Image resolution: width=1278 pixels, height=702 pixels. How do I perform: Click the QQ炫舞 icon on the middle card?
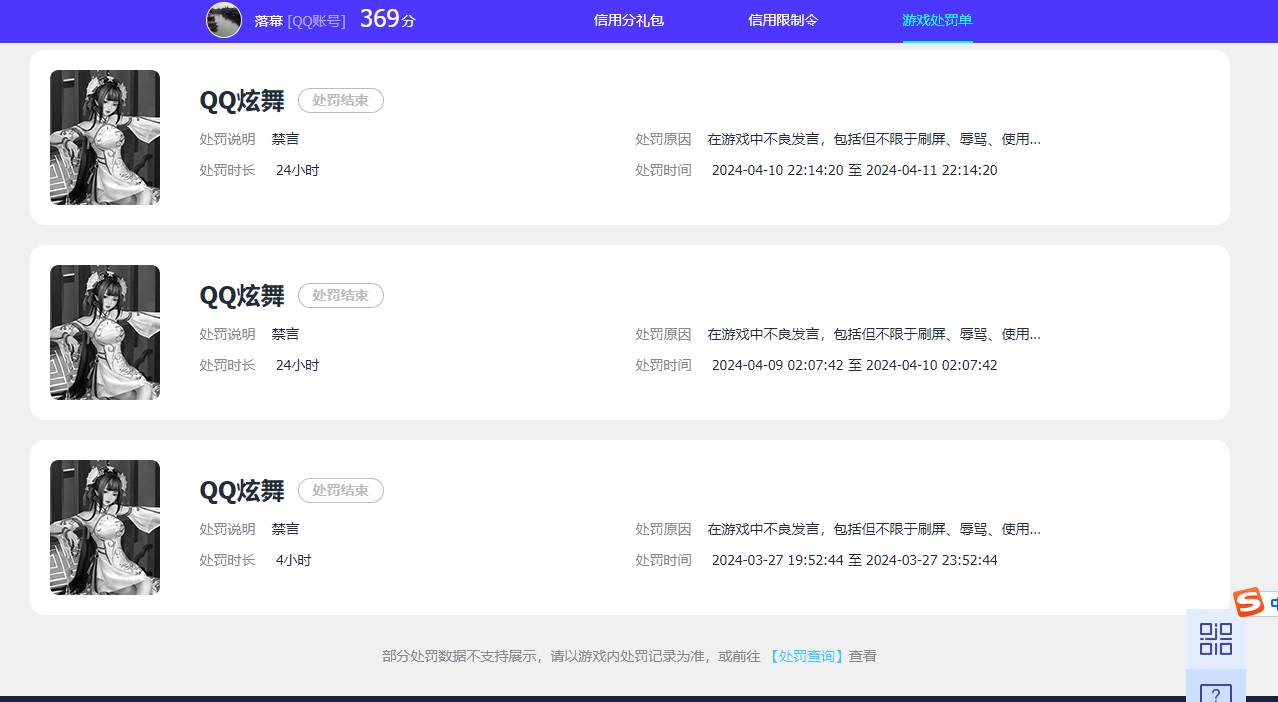tap(104, 332)
